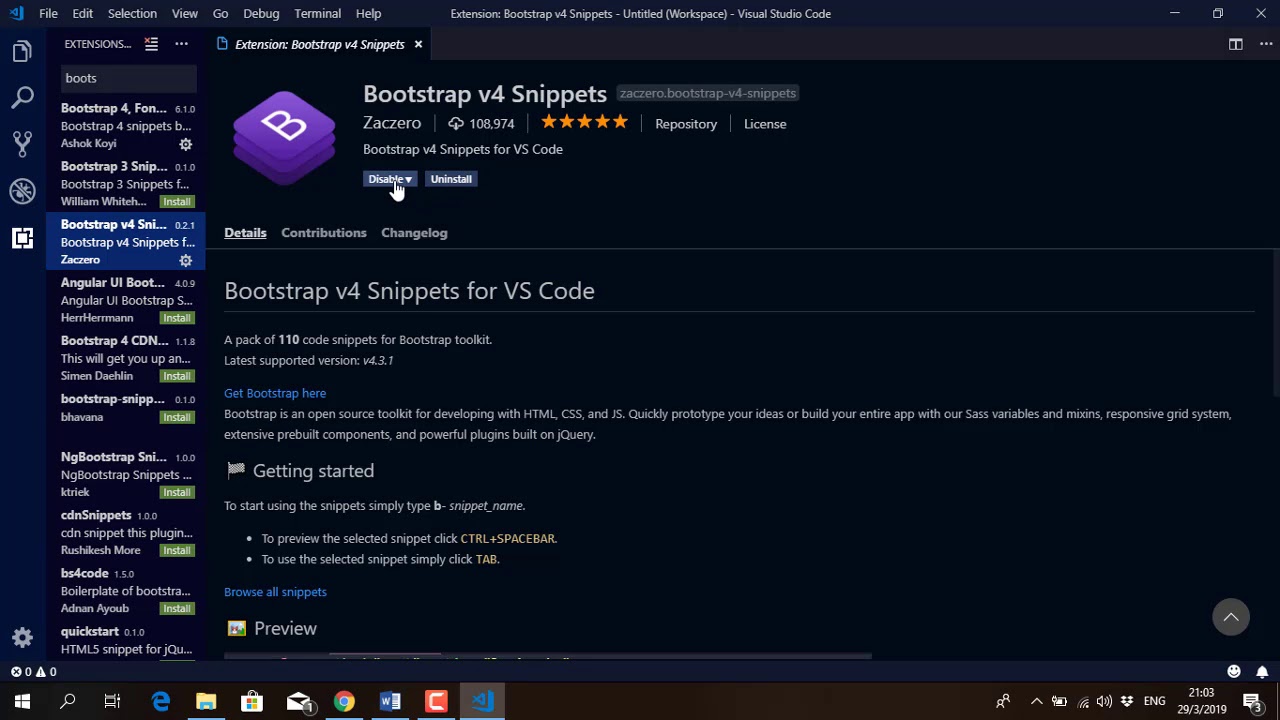Click the extension page vertical scrollbar
The image size is (1280, 720).
pos(1275,325)
